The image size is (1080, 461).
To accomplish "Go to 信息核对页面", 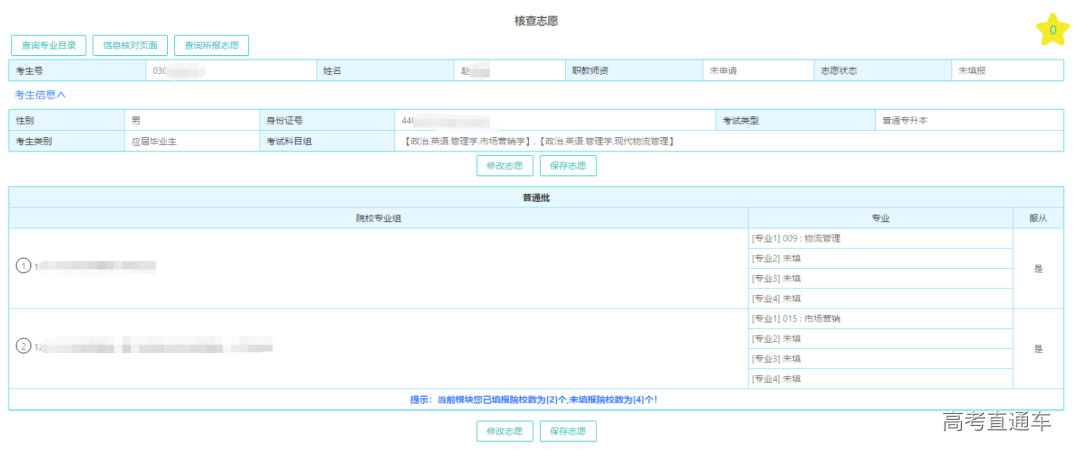I will [x=130, y=45].
